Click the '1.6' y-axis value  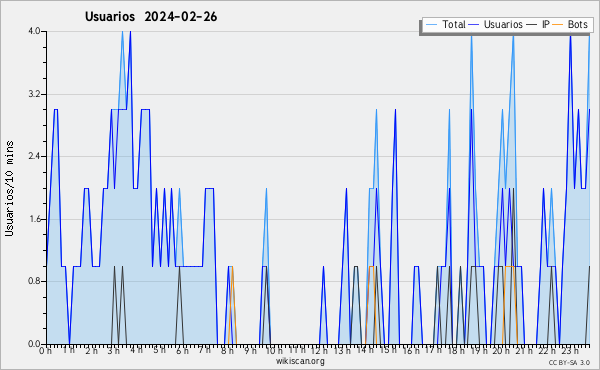pyautogui.click(x=34, y=219)
